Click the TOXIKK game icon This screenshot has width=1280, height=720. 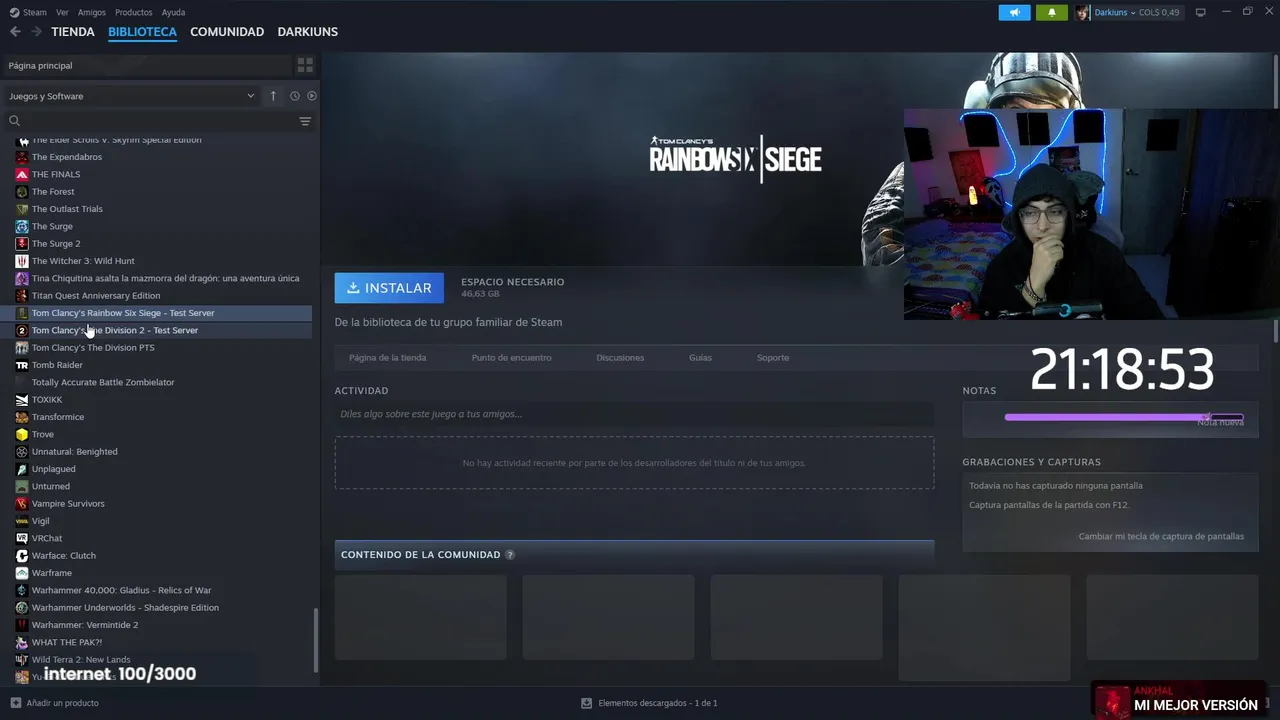pos(22,400)
